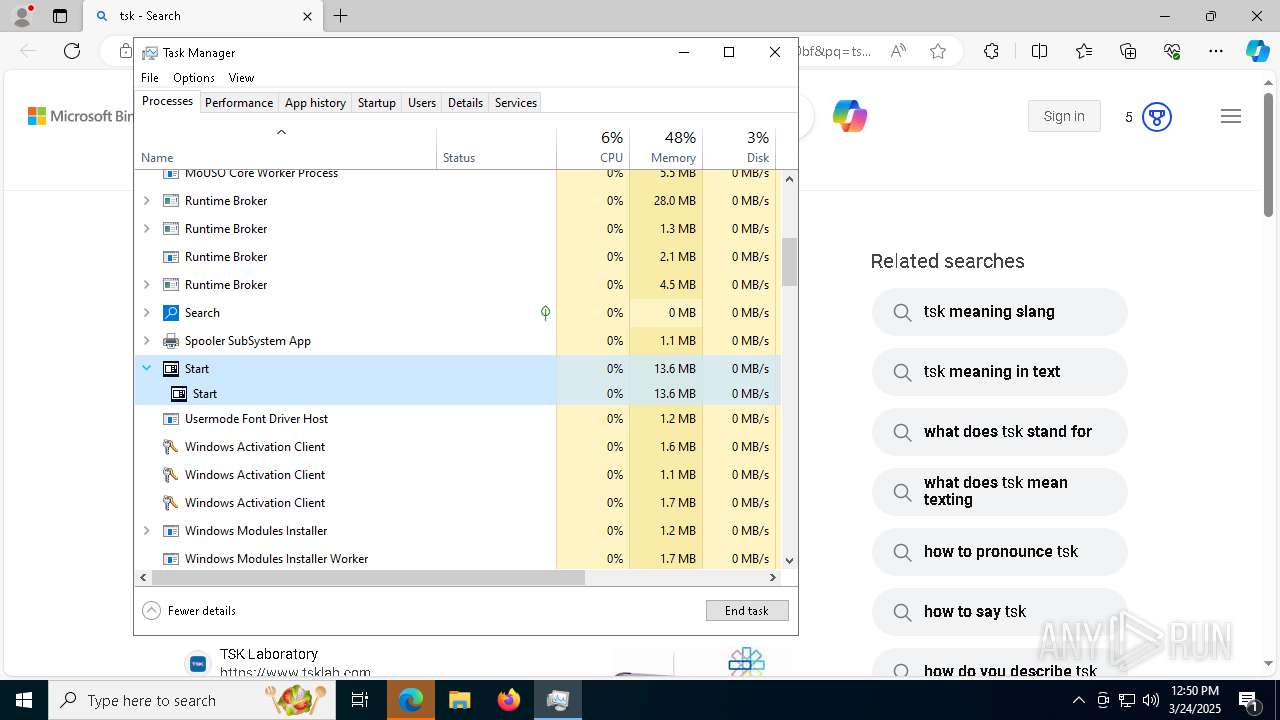Click the Fewer details label
The image size is (1280, 720).
[202, 611]
